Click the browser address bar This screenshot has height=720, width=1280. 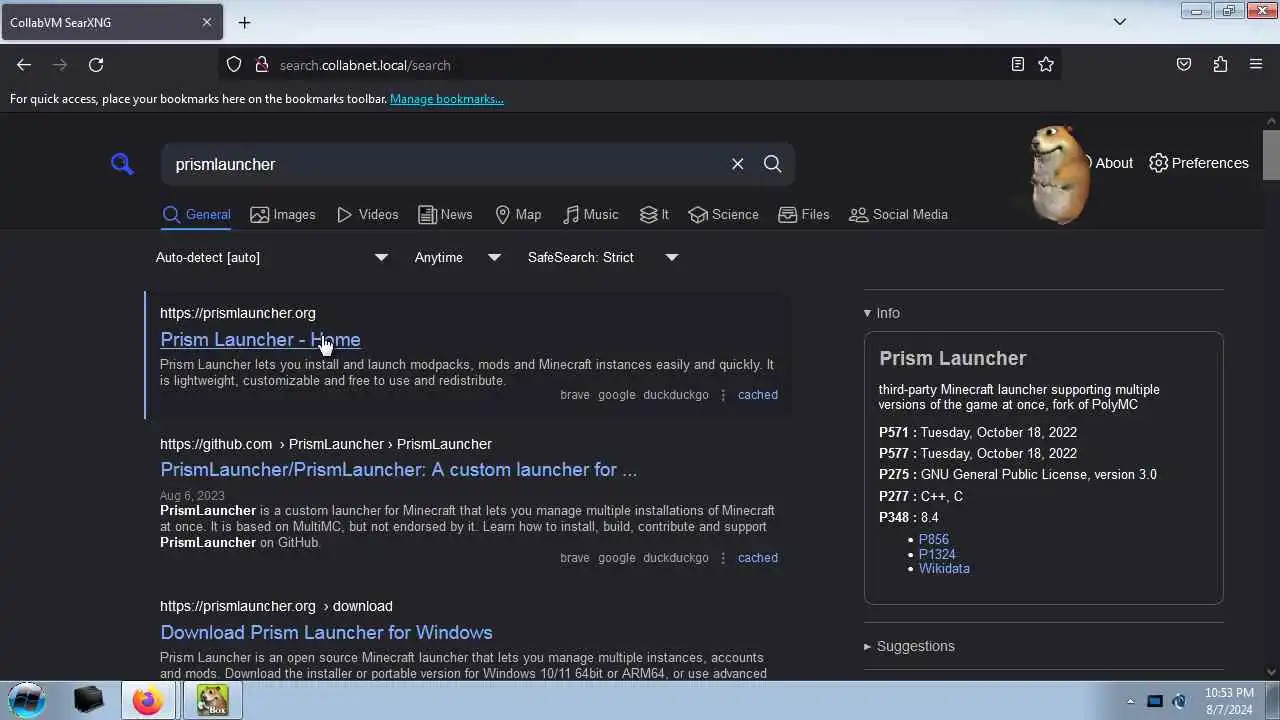pos(640,65)
